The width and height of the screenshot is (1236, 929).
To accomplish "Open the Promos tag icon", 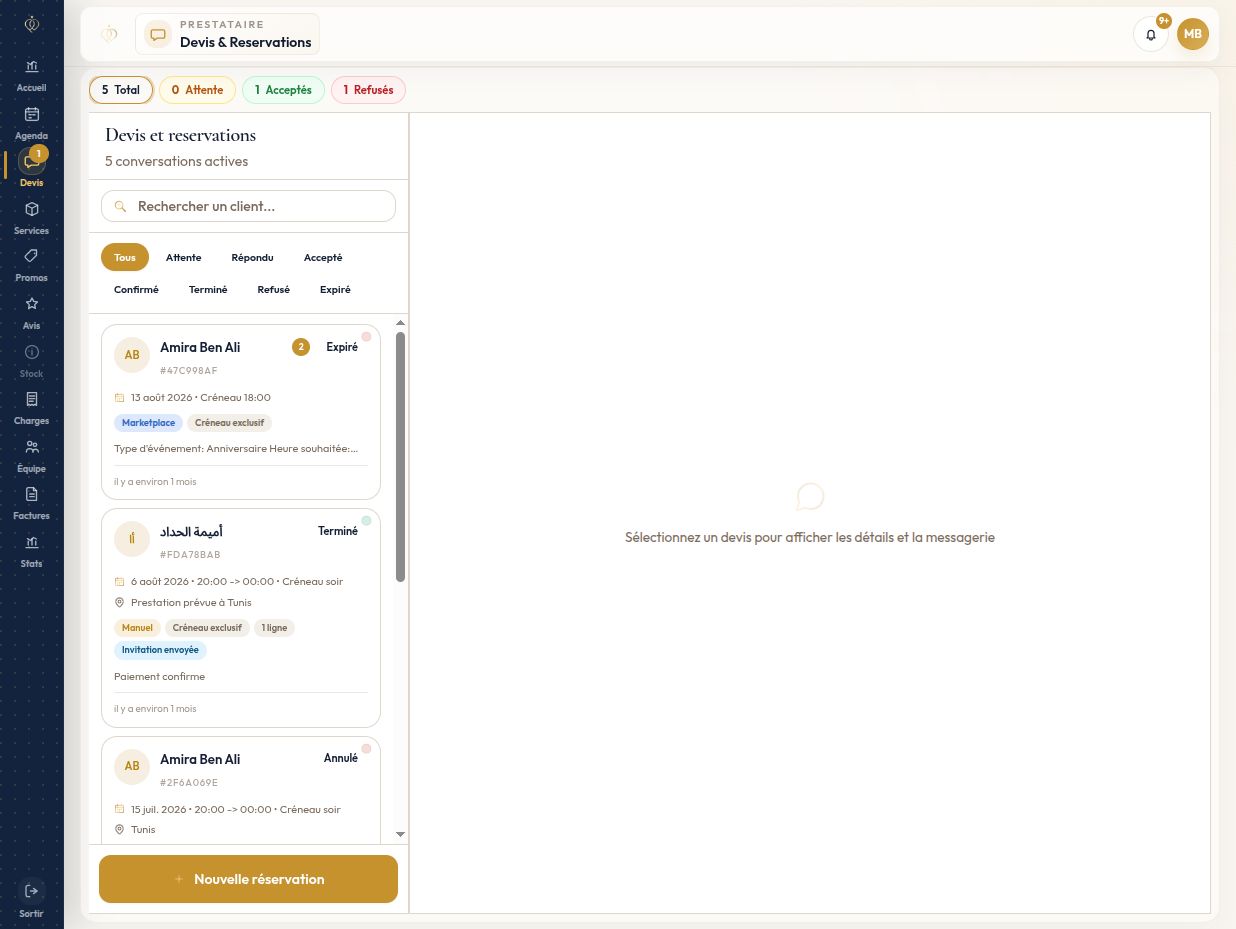I will click(x=32, y=256).
